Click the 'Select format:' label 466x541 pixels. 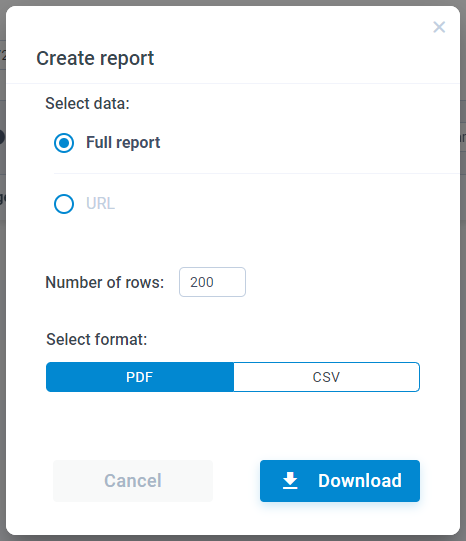97,339
